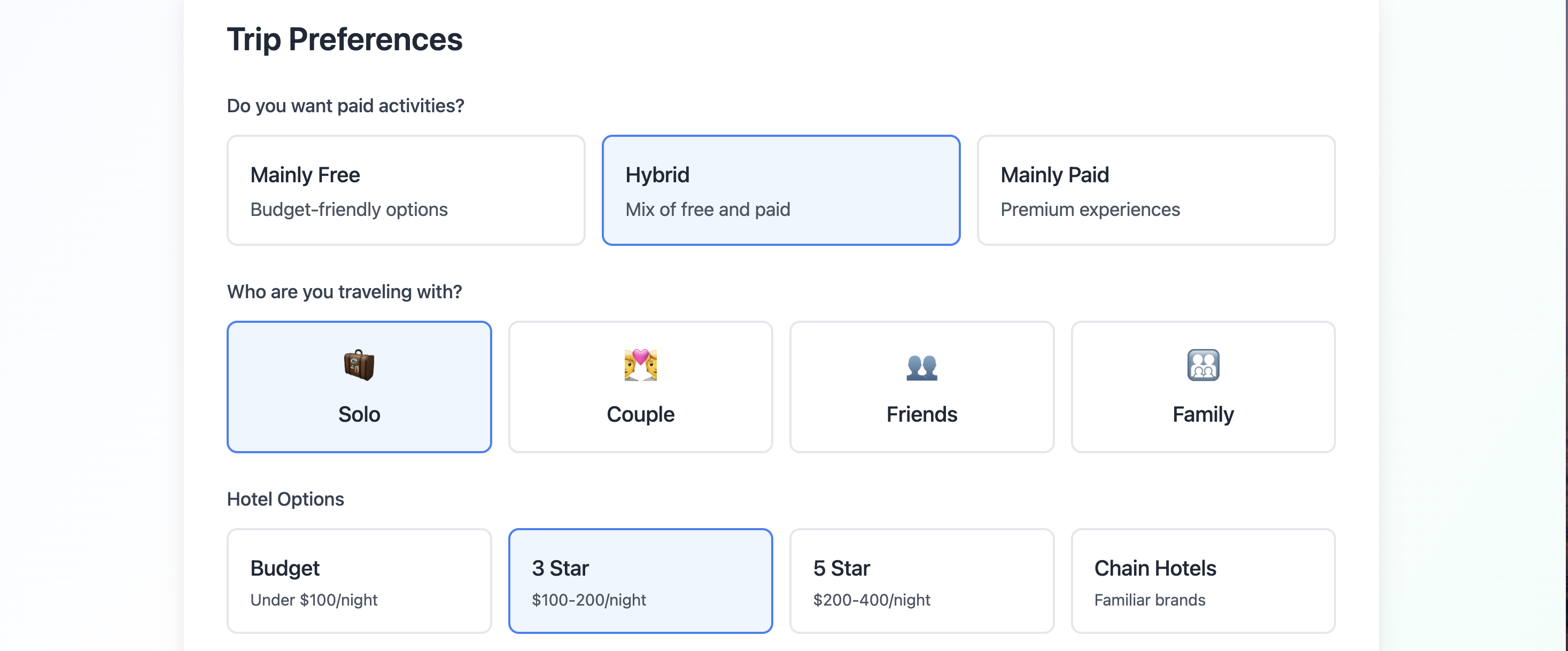Click the 'Do you want paid activities?' label
1568x651 pixels.
345,106
